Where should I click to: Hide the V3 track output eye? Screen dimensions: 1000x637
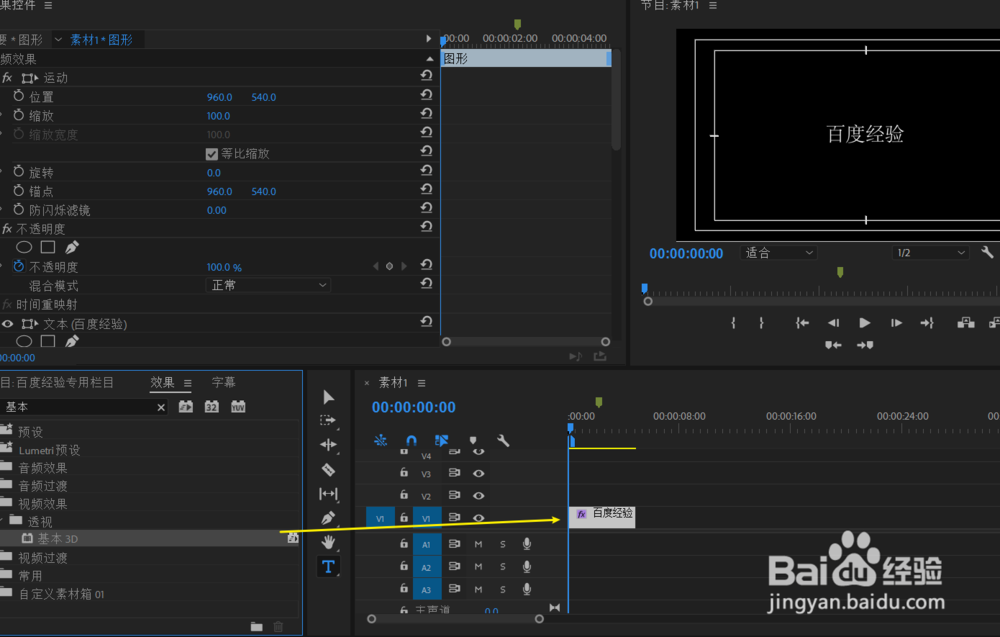(478, 473)
